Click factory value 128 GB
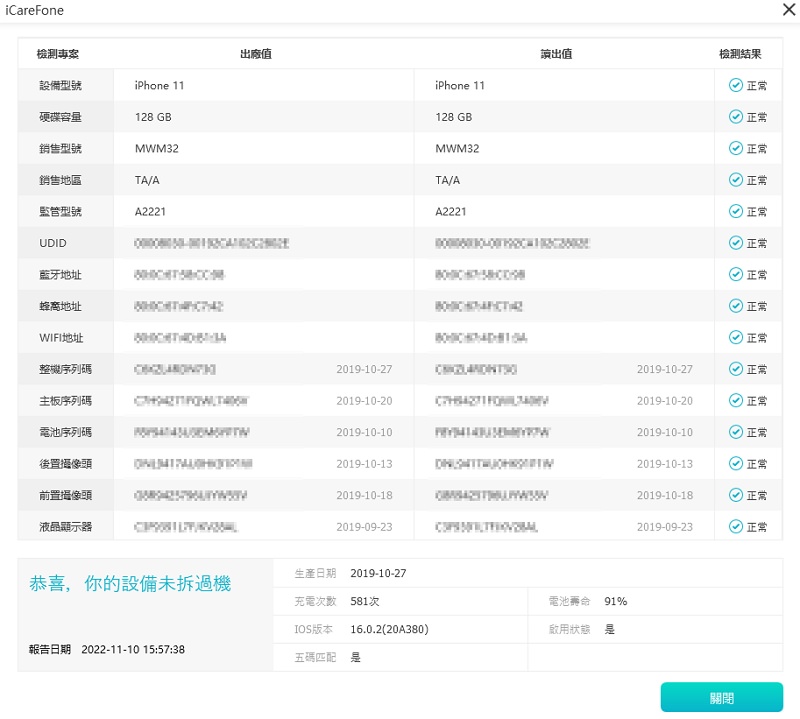 [153, 117]
